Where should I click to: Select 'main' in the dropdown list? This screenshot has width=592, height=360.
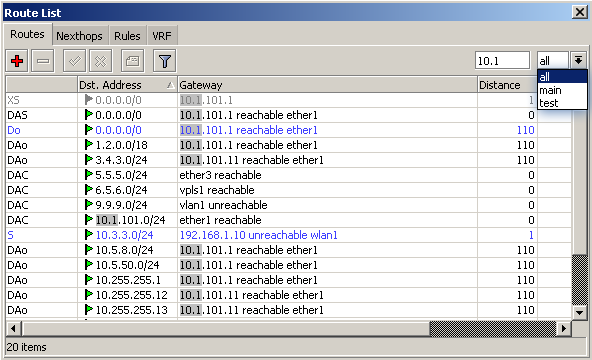click(562, 90)
